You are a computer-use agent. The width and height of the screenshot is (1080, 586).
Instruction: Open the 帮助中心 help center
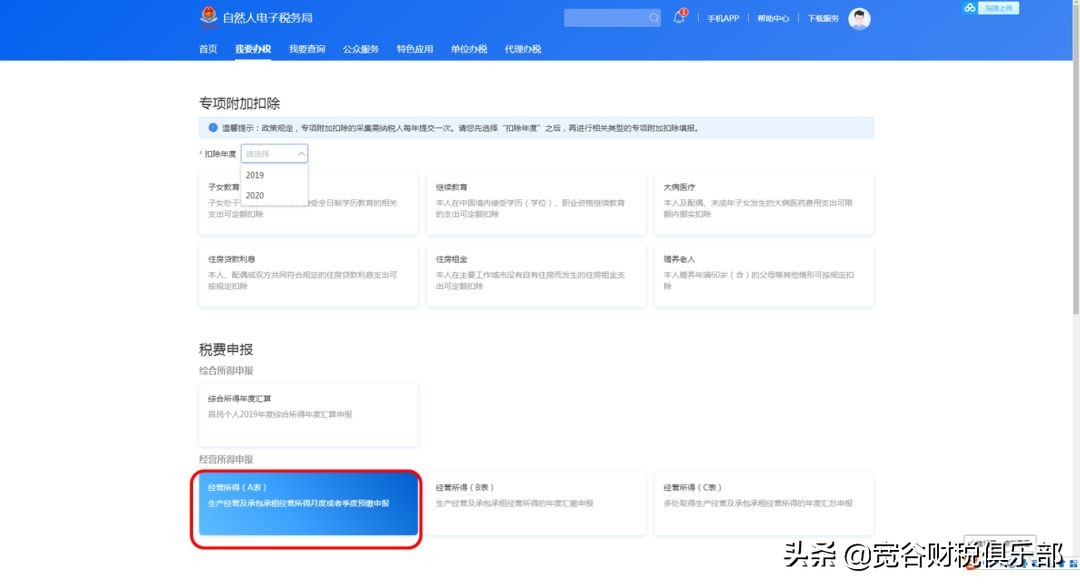click(775, 18)
